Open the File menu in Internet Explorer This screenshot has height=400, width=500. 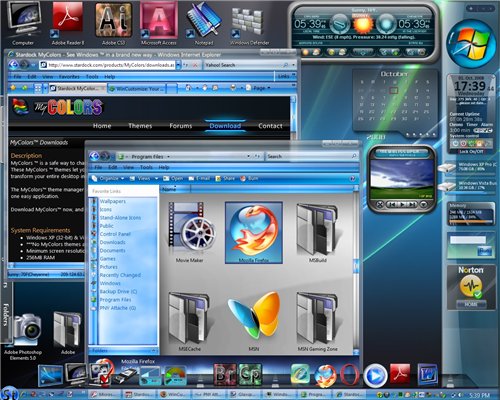click(17, 77)
